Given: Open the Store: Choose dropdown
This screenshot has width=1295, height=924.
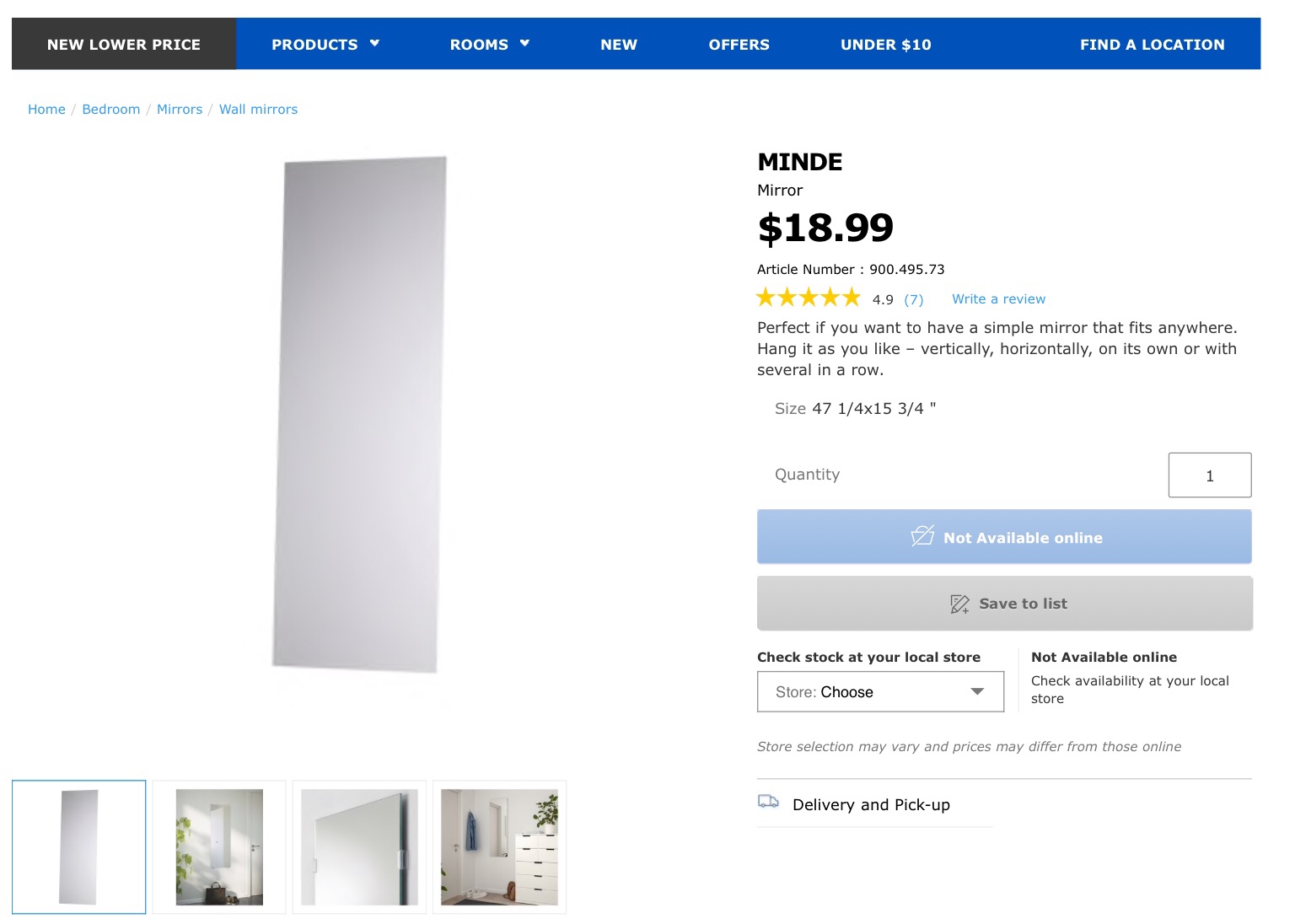Looking at the screenshot, I should click(880, 692).
